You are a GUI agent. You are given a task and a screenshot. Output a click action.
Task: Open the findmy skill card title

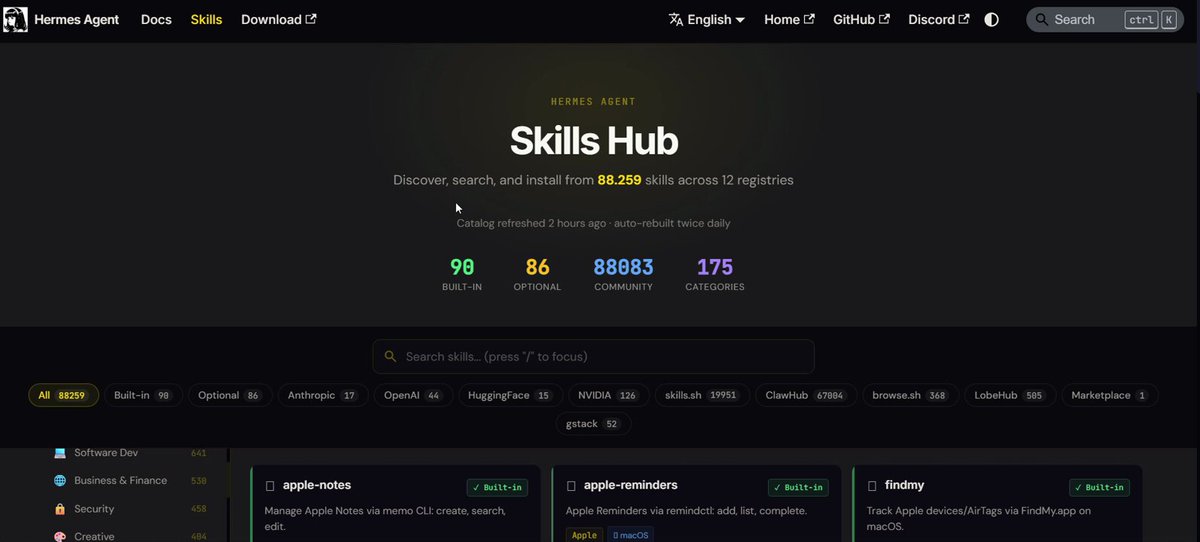click(904, 485)
